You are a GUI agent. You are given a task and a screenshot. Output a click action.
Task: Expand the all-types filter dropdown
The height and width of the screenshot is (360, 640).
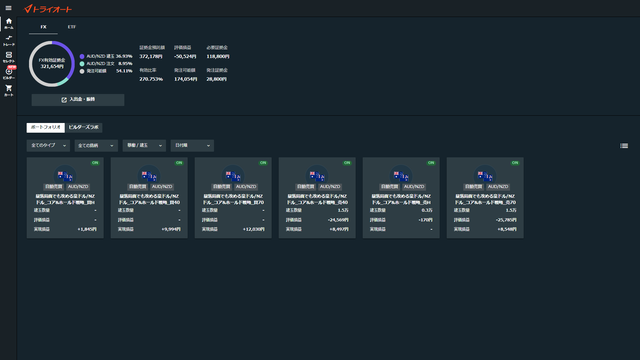pyautogui.click(x=48, y=146)
